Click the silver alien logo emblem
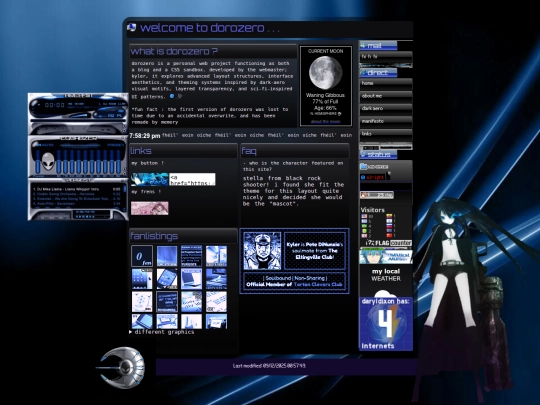540x405 pixels. coord(121,367)
